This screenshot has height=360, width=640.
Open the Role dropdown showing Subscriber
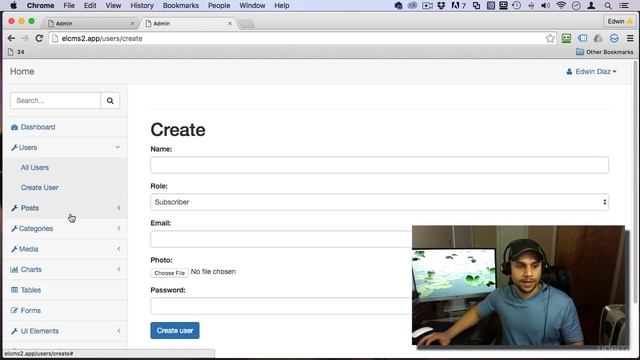(379, 202)
